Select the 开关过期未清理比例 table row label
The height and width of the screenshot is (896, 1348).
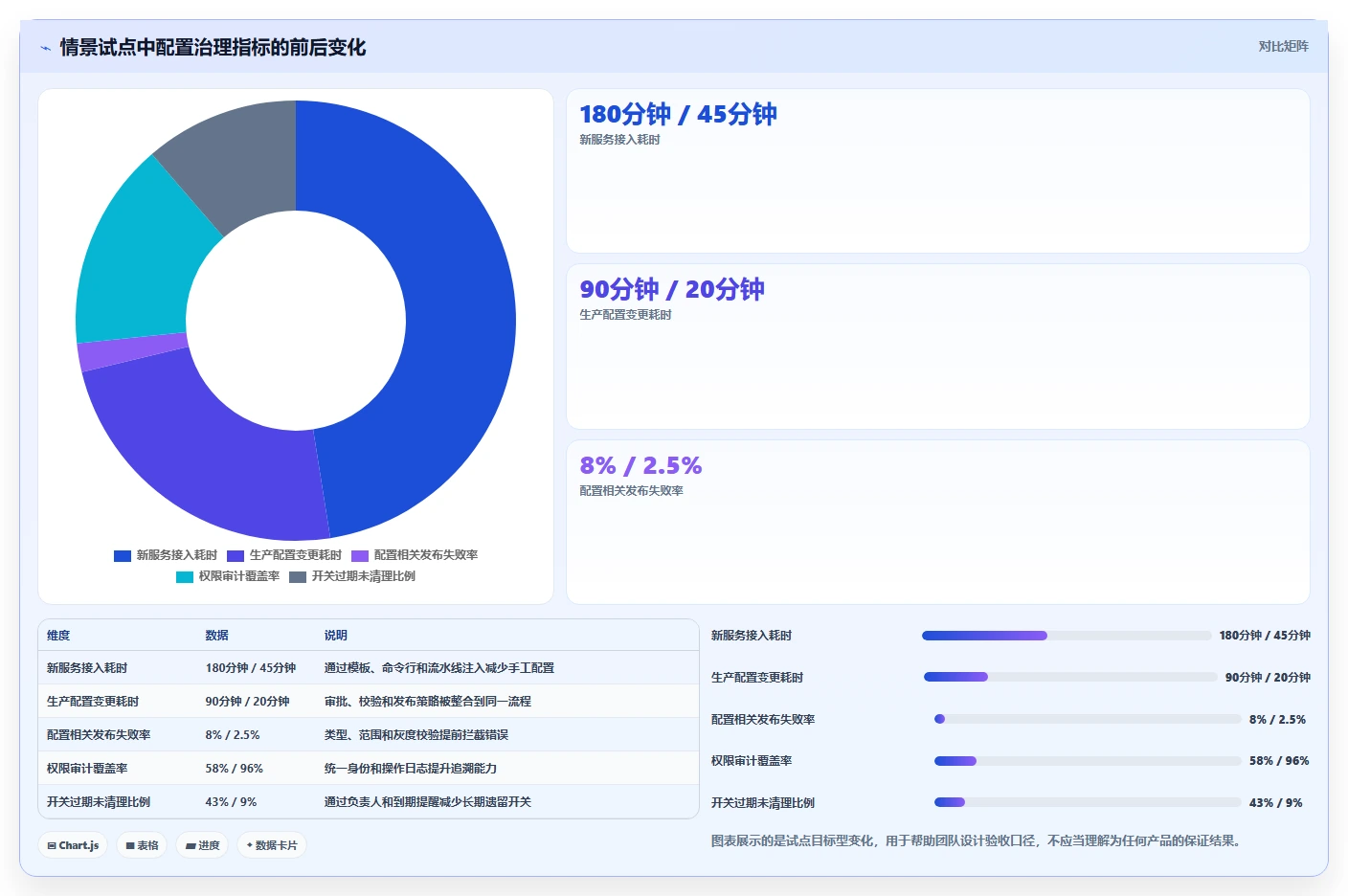99,802
